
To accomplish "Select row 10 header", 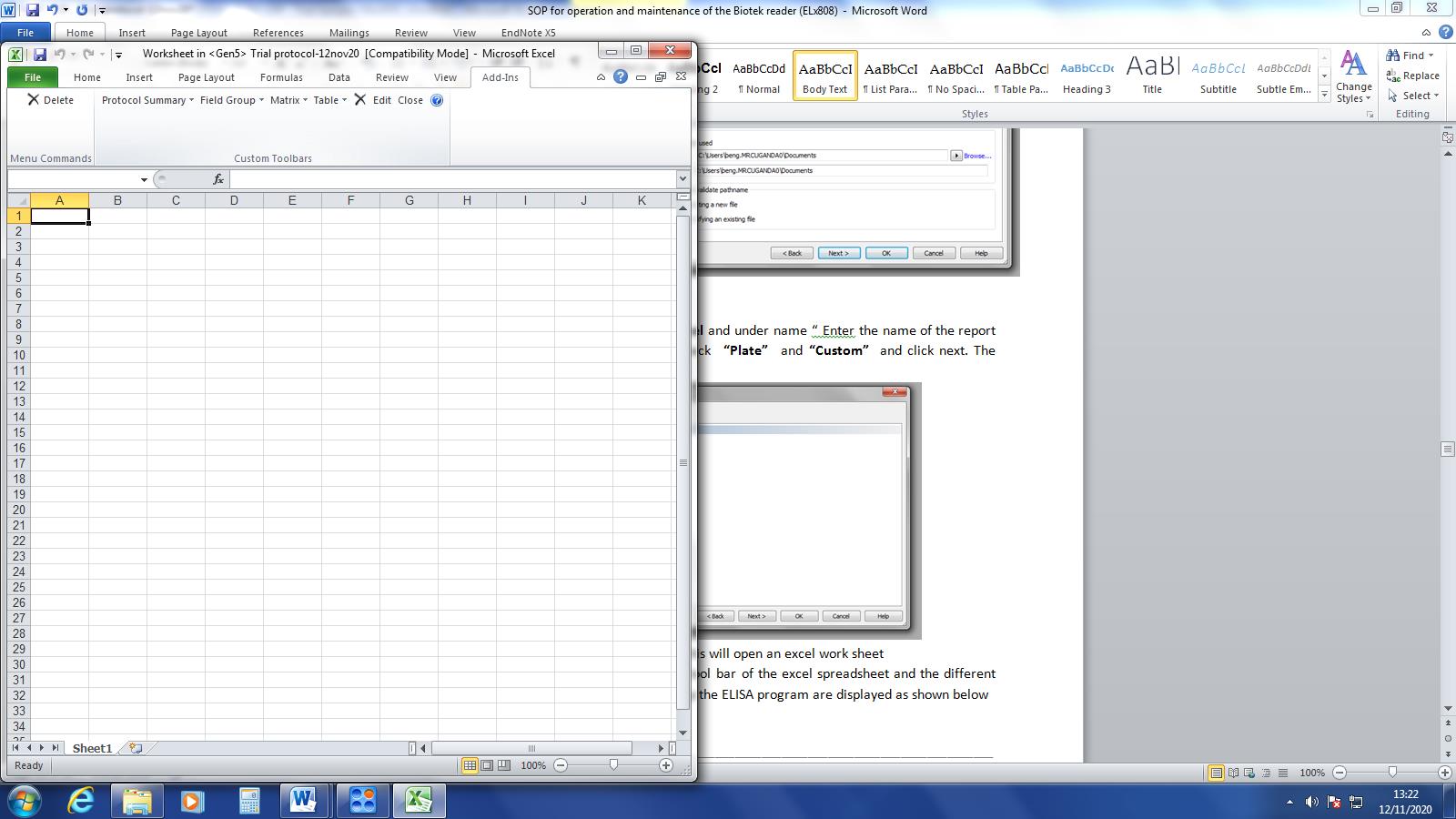I will [x=19, y=355].
